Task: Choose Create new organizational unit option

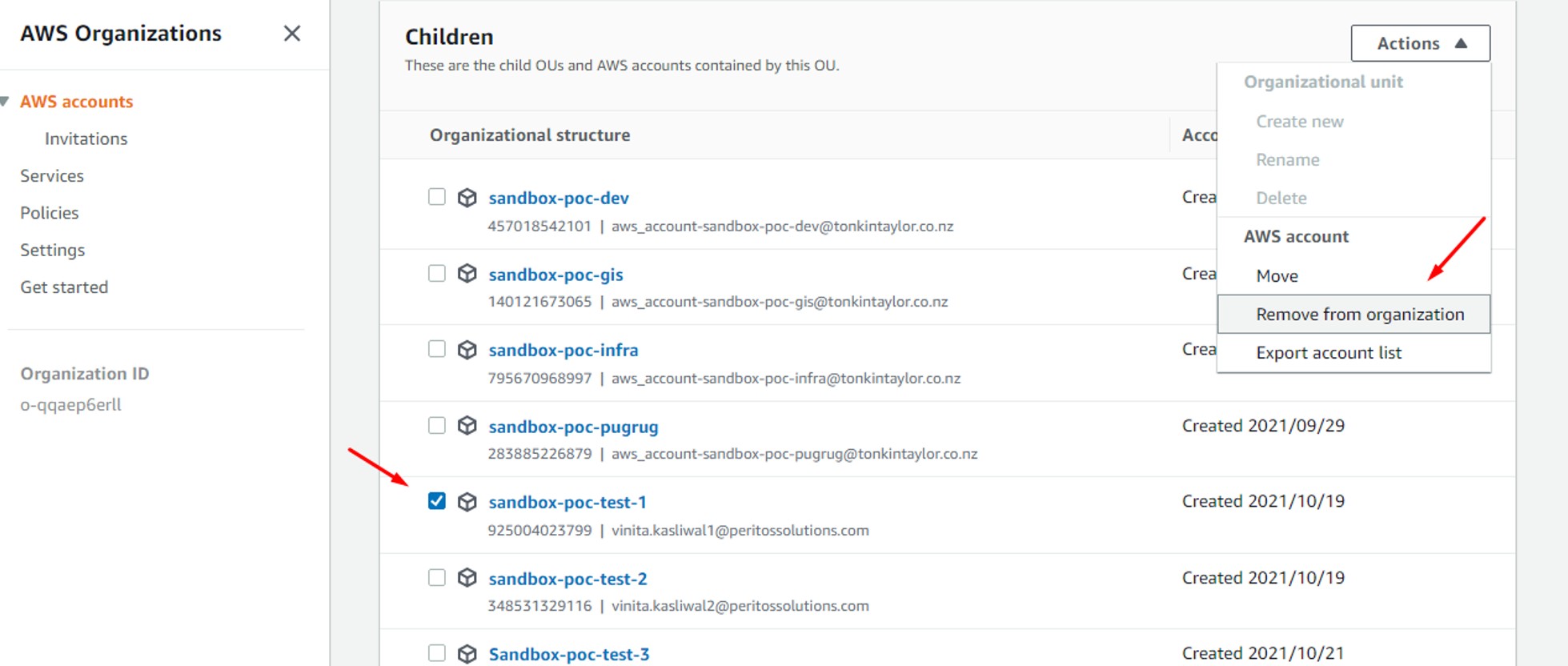Action: pyautogui.click(x=1300, y=122)
